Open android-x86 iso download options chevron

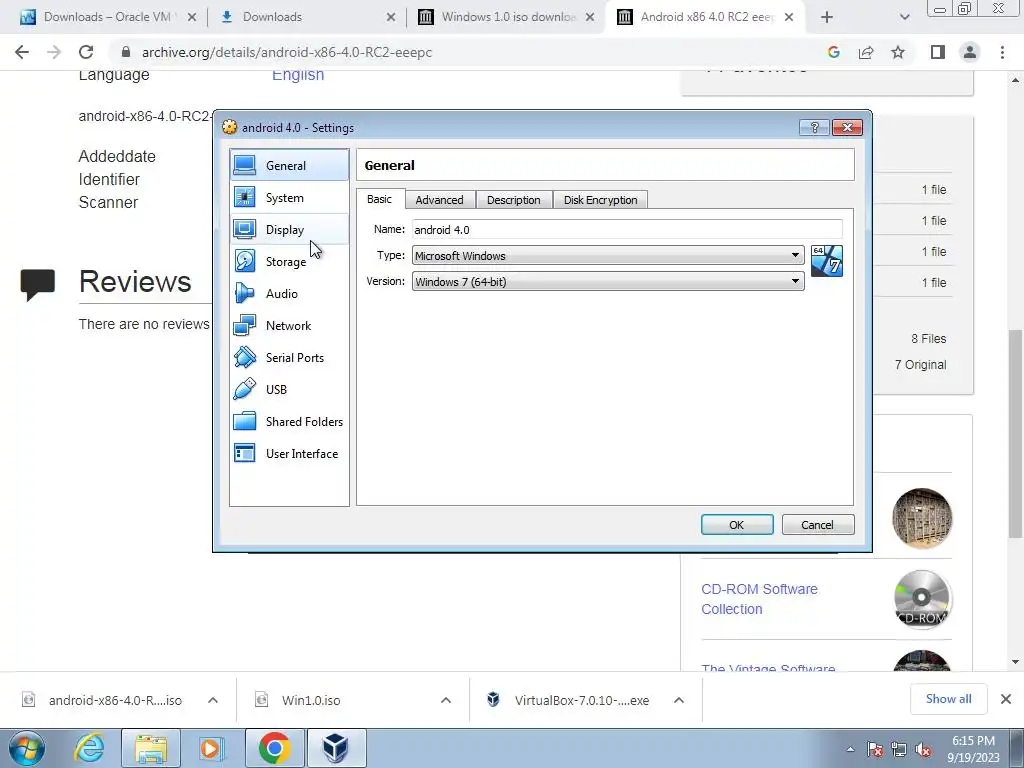[x=213, y=700]
